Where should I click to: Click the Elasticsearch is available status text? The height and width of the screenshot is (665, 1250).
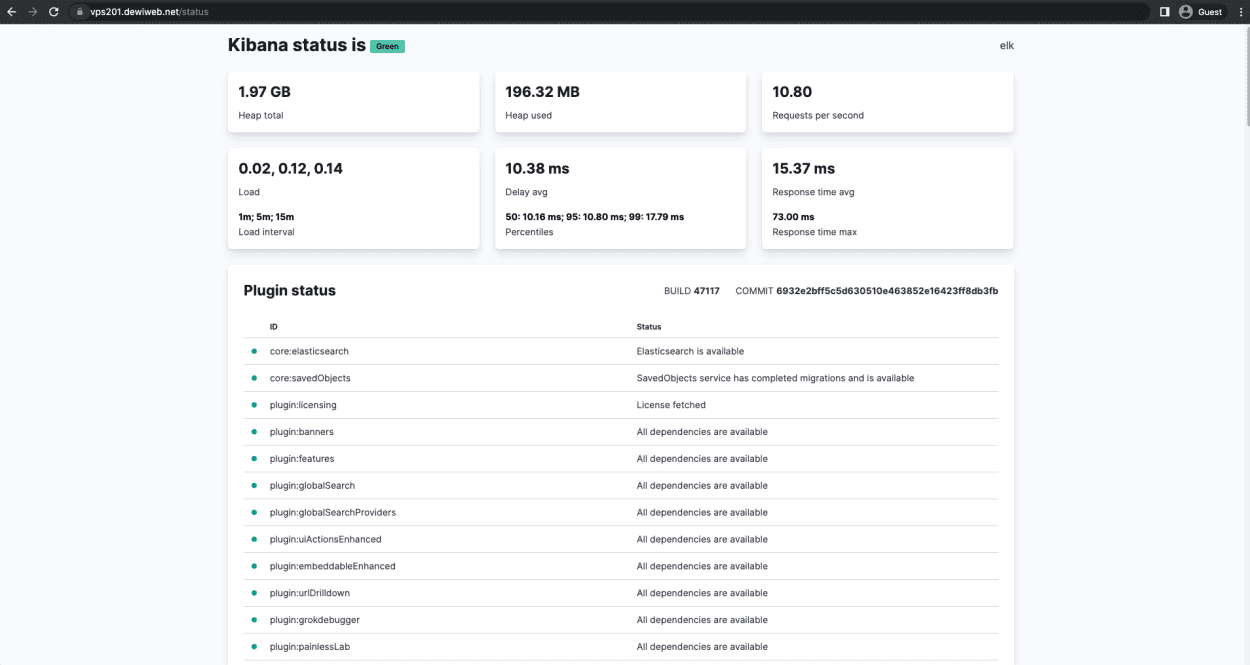(690, 351)
